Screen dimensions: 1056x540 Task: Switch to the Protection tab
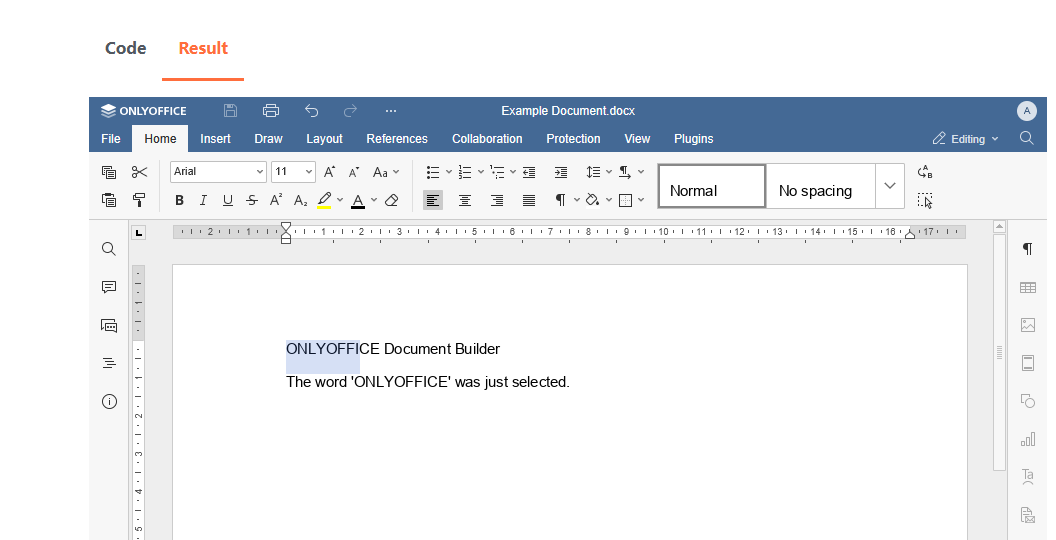[573, 139]
